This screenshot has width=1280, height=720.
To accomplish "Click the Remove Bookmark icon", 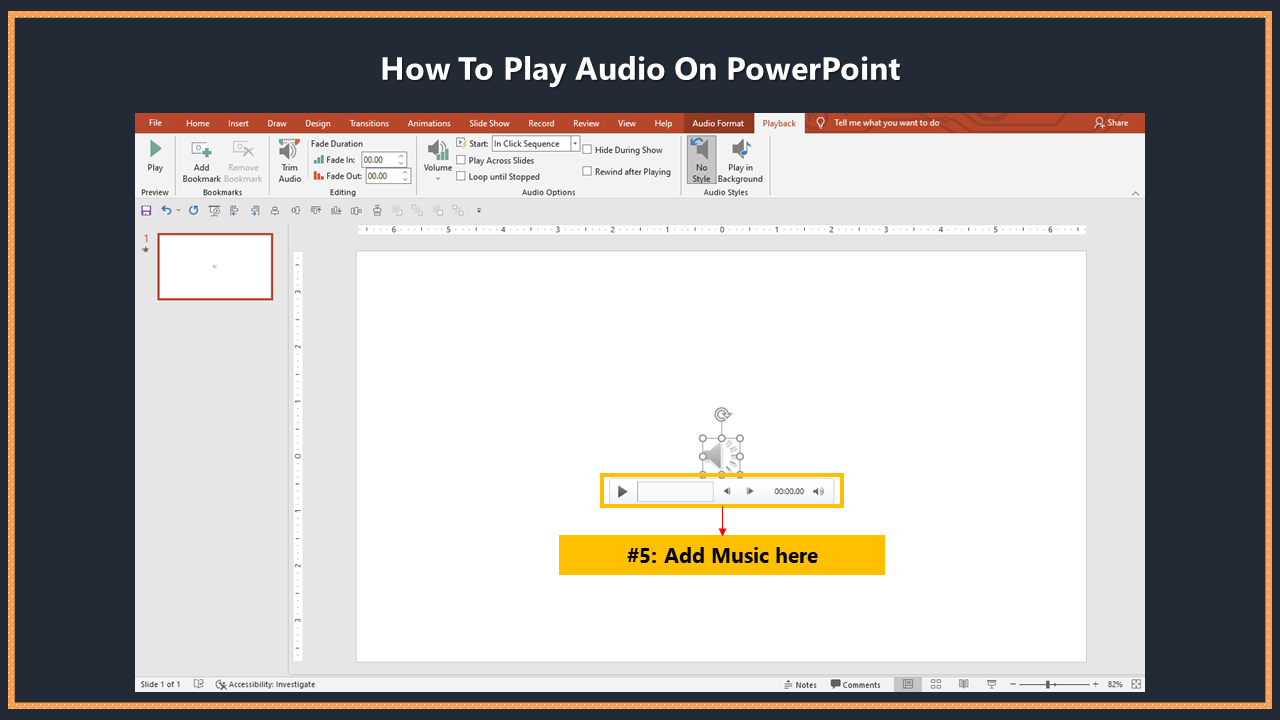I will coord(243,149).
